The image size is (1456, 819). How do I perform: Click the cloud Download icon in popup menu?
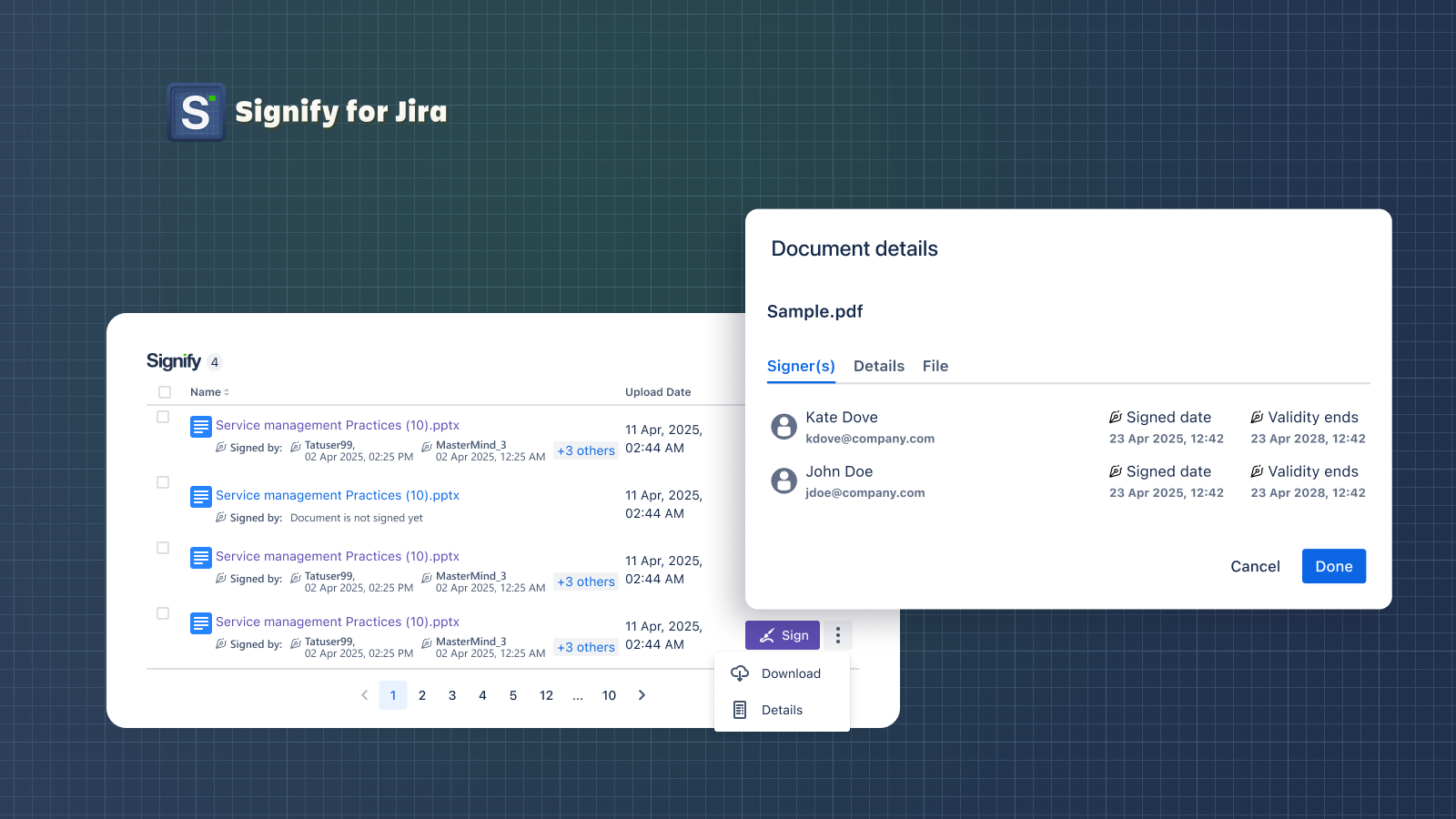point(740,673)
